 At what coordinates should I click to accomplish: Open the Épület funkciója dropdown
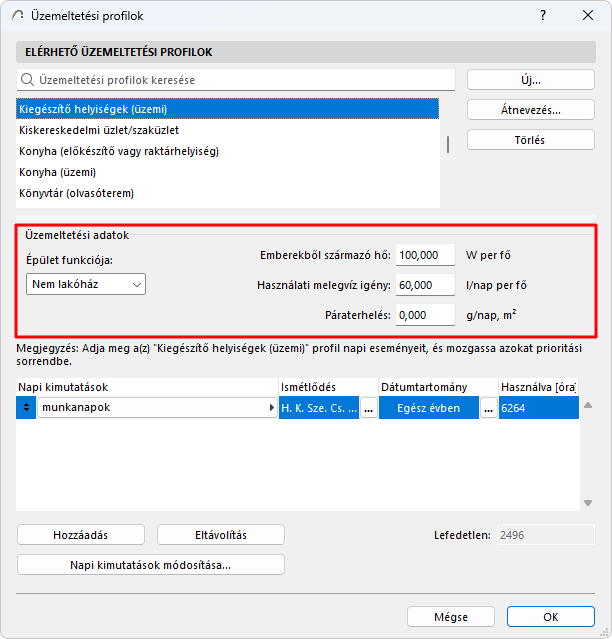(x=86, y=284)
